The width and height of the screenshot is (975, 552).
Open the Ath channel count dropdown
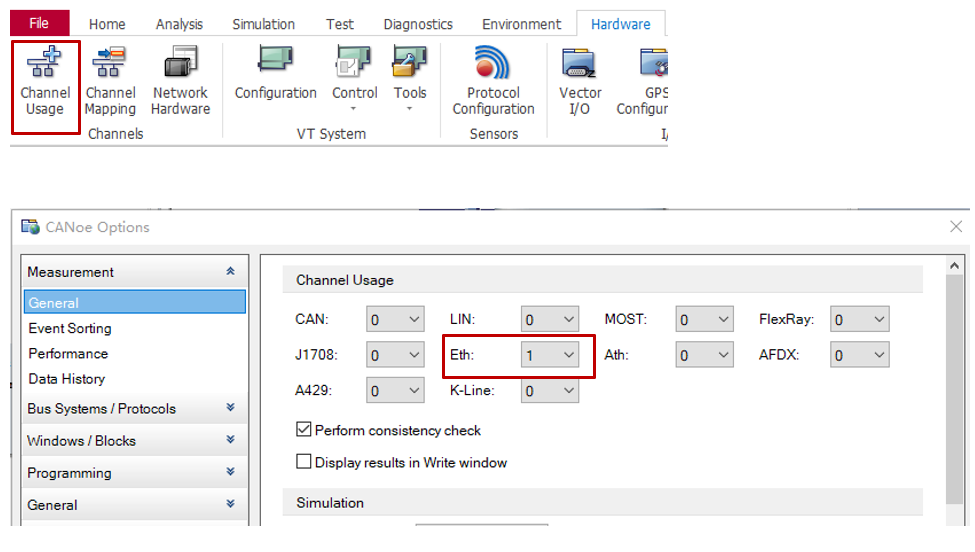704,355
